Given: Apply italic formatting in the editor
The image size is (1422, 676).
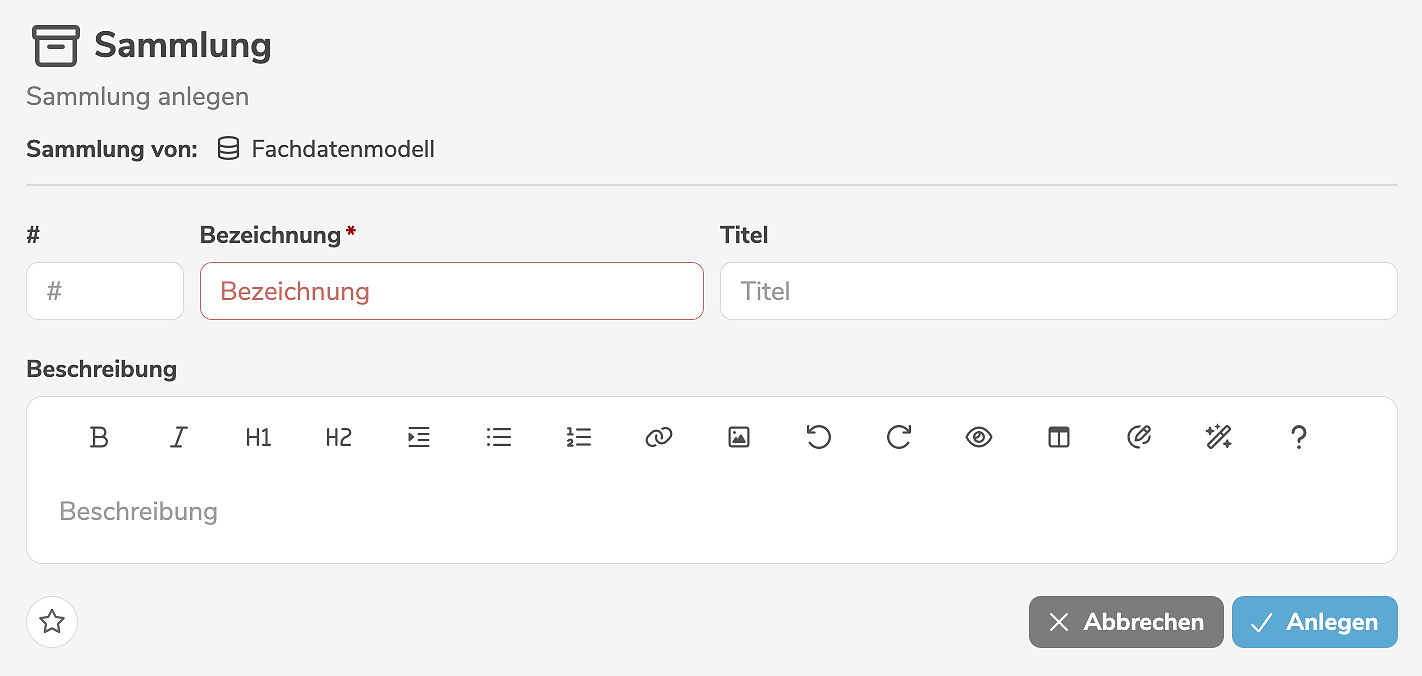Looking at the screenshot, I should click(x=179, y=437).
